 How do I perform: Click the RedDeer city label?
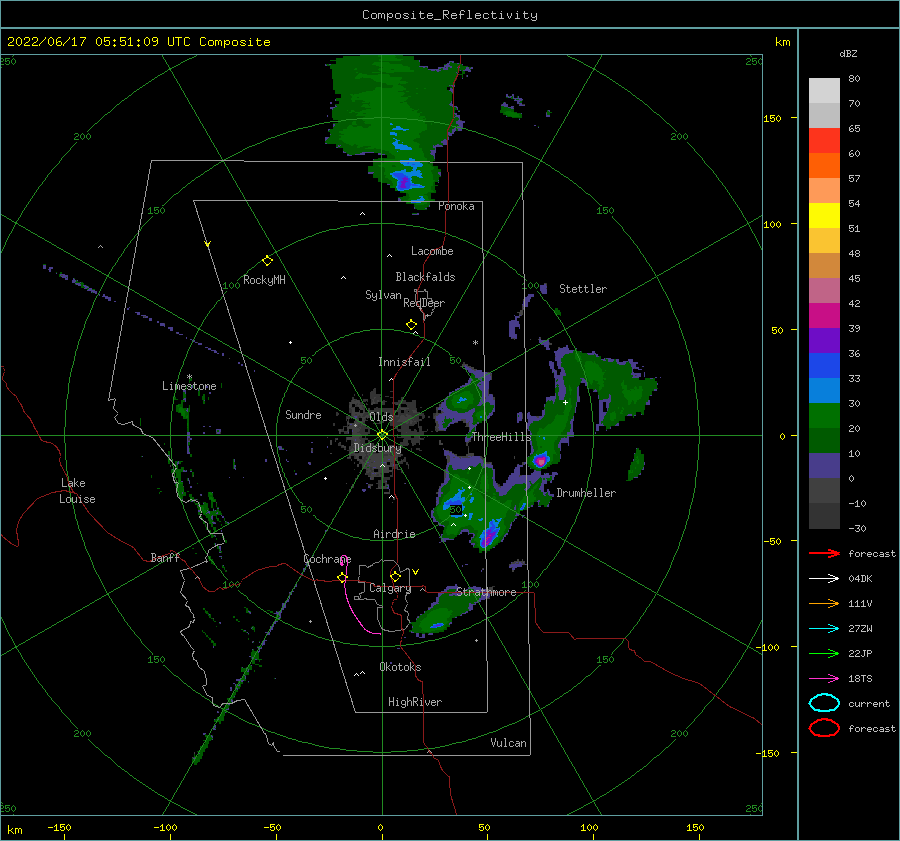tap(424, 303)
